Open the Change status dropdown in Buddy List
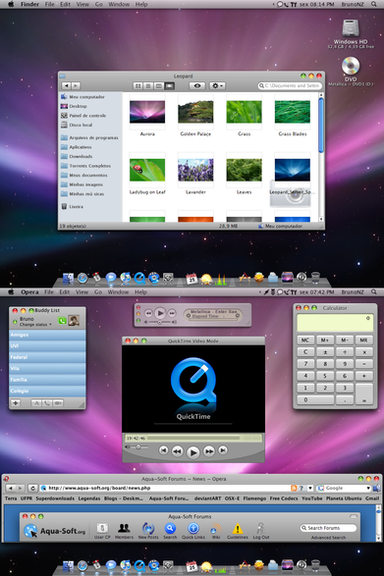 pyautogui.click(x=35, y=324)
